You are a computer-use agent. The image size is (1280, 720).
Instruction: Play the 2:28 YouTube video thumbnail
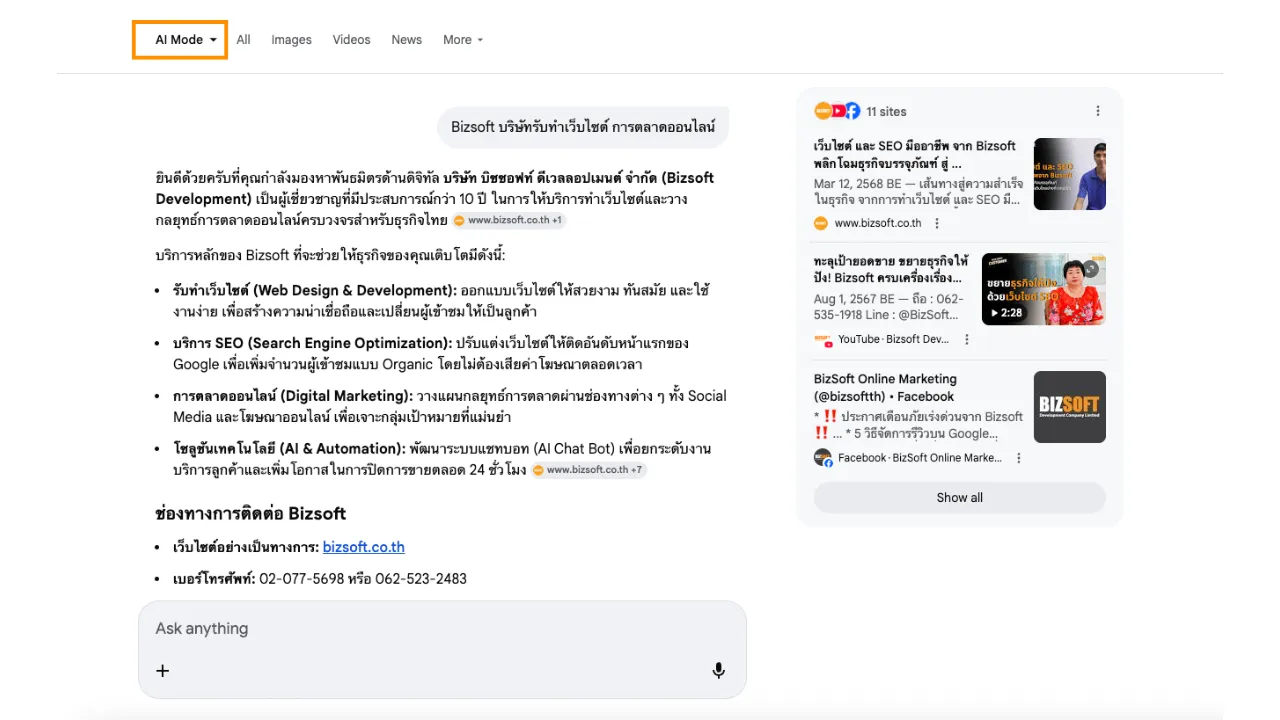point(1043,289)
